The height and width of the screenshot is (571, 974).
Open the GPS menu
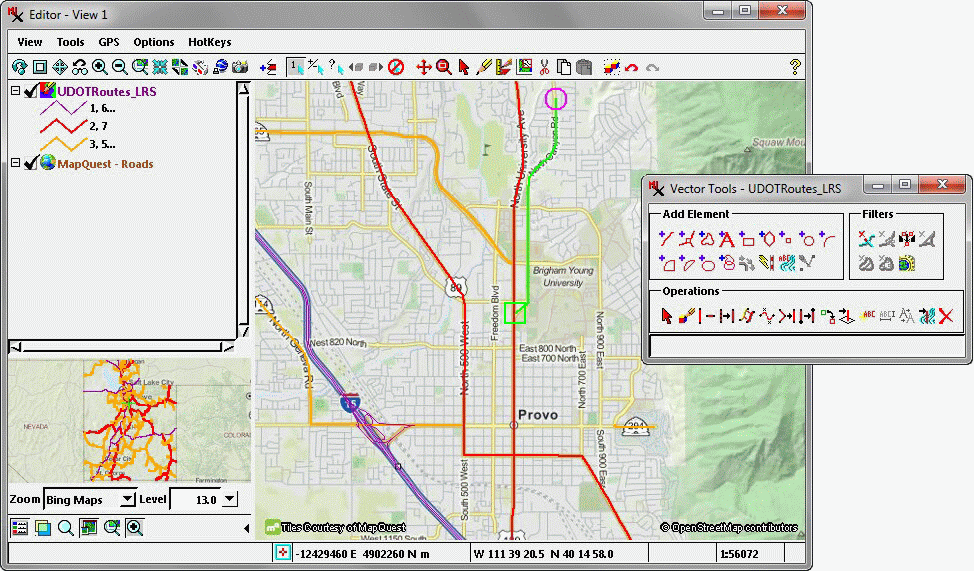pyautogui.click(x=109, y=42)
